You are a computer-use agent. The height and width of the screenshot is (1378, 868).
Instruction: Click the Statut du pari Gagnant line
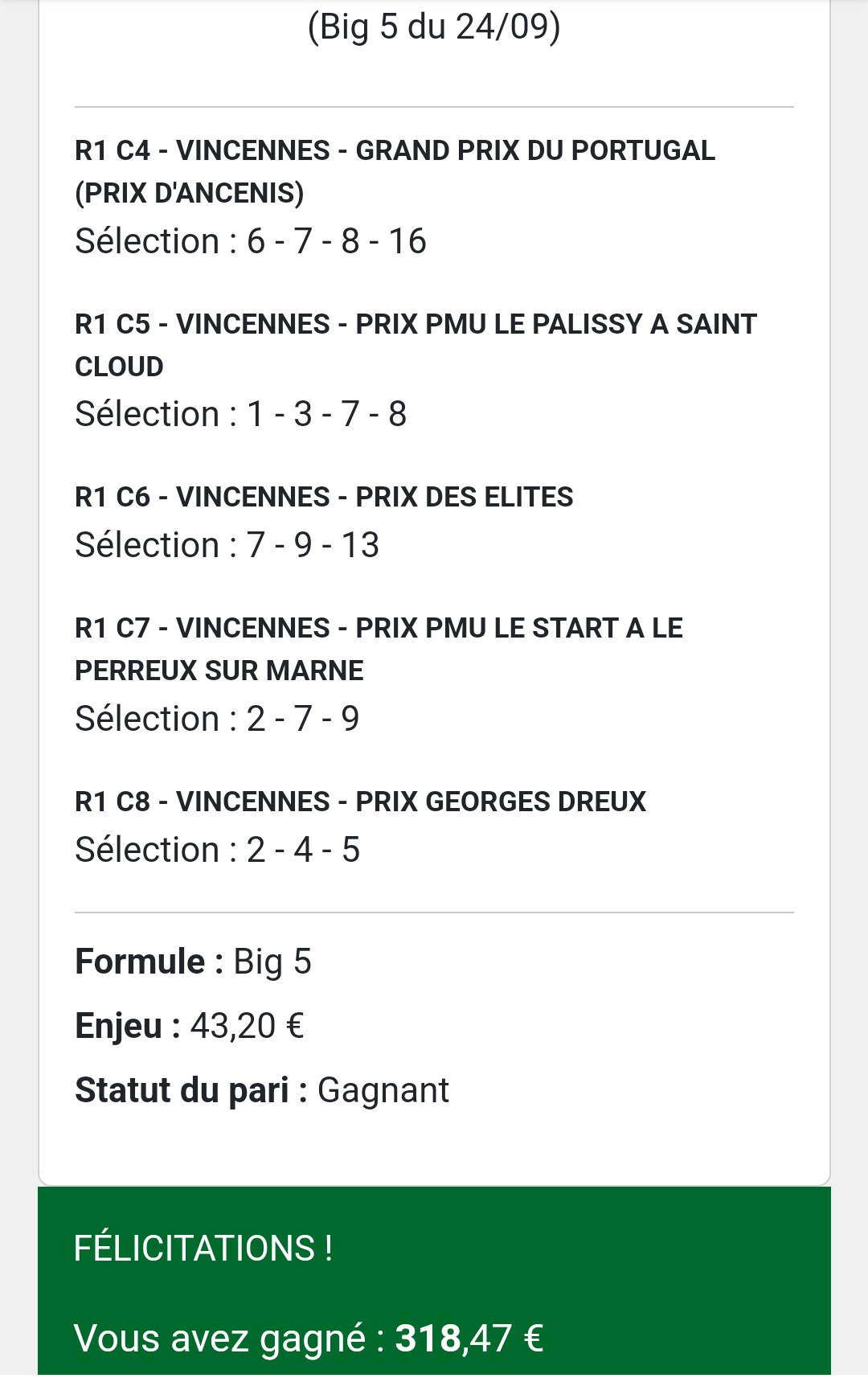click(x=262, y=1090)
